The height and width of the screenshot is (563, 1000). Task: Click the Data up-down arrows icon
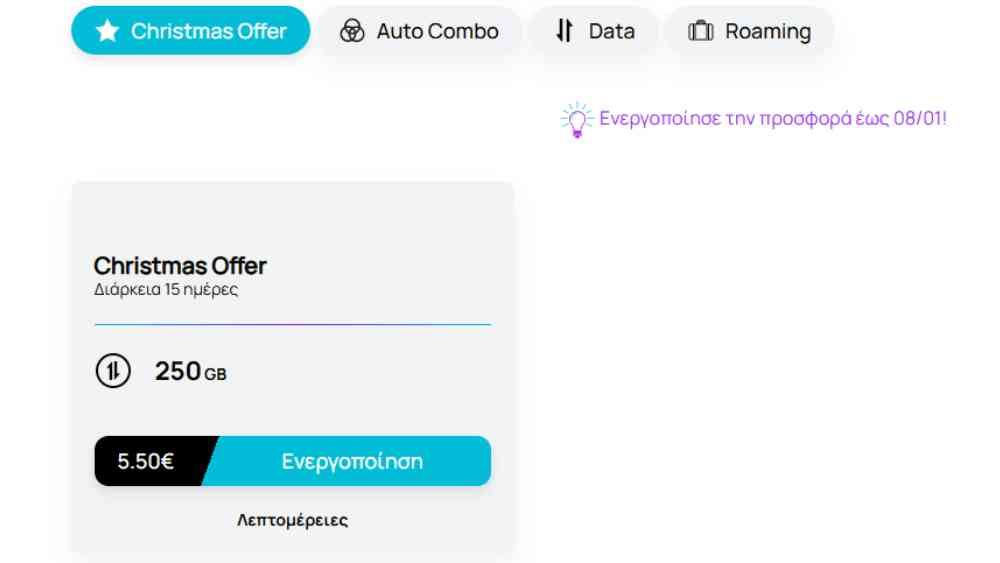pyautogui.click(x=564, y=31)
